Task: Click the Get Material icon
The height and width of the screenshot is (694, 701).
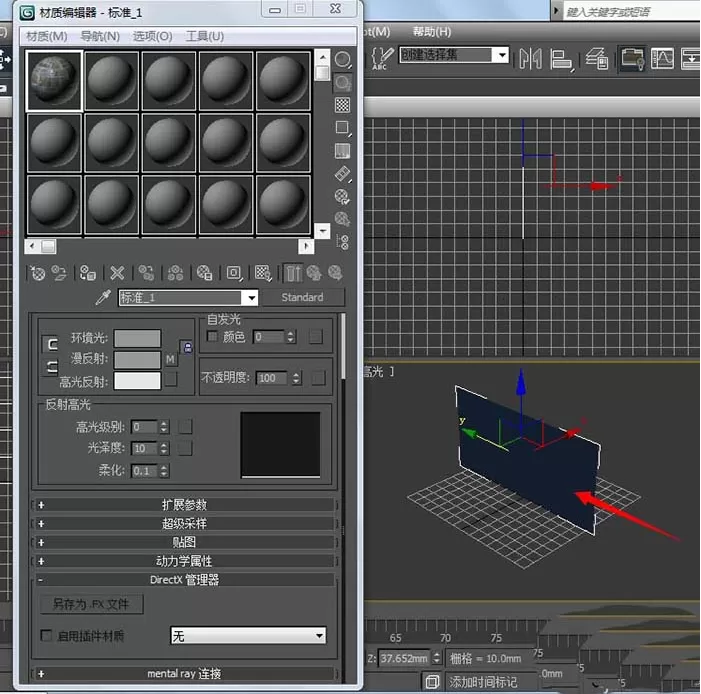Action: click(x=38, y=273)
